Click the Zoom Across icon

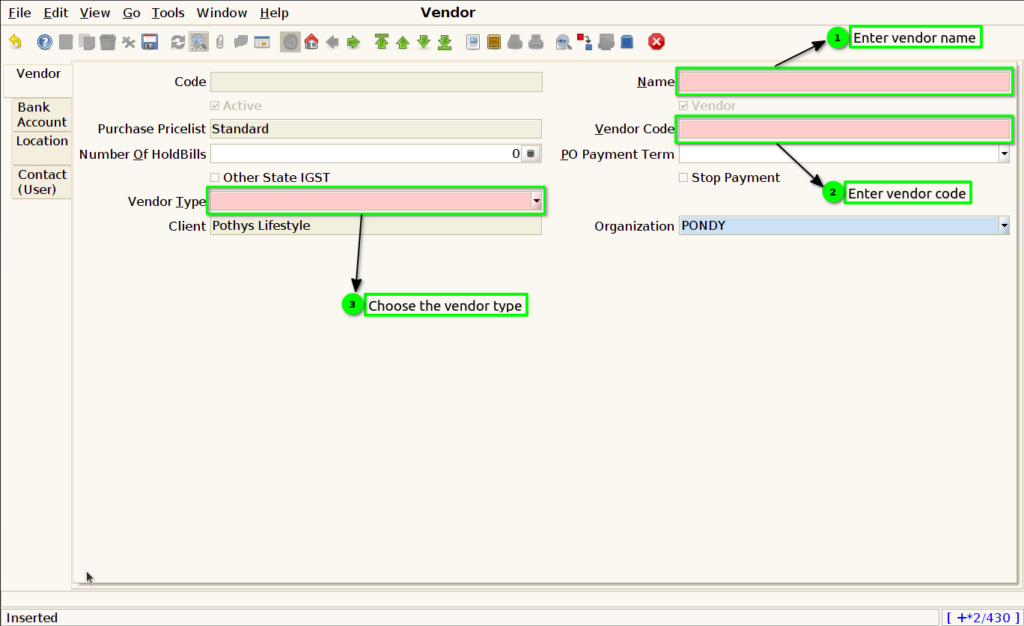pyautogui.click(x=564, y=42)
